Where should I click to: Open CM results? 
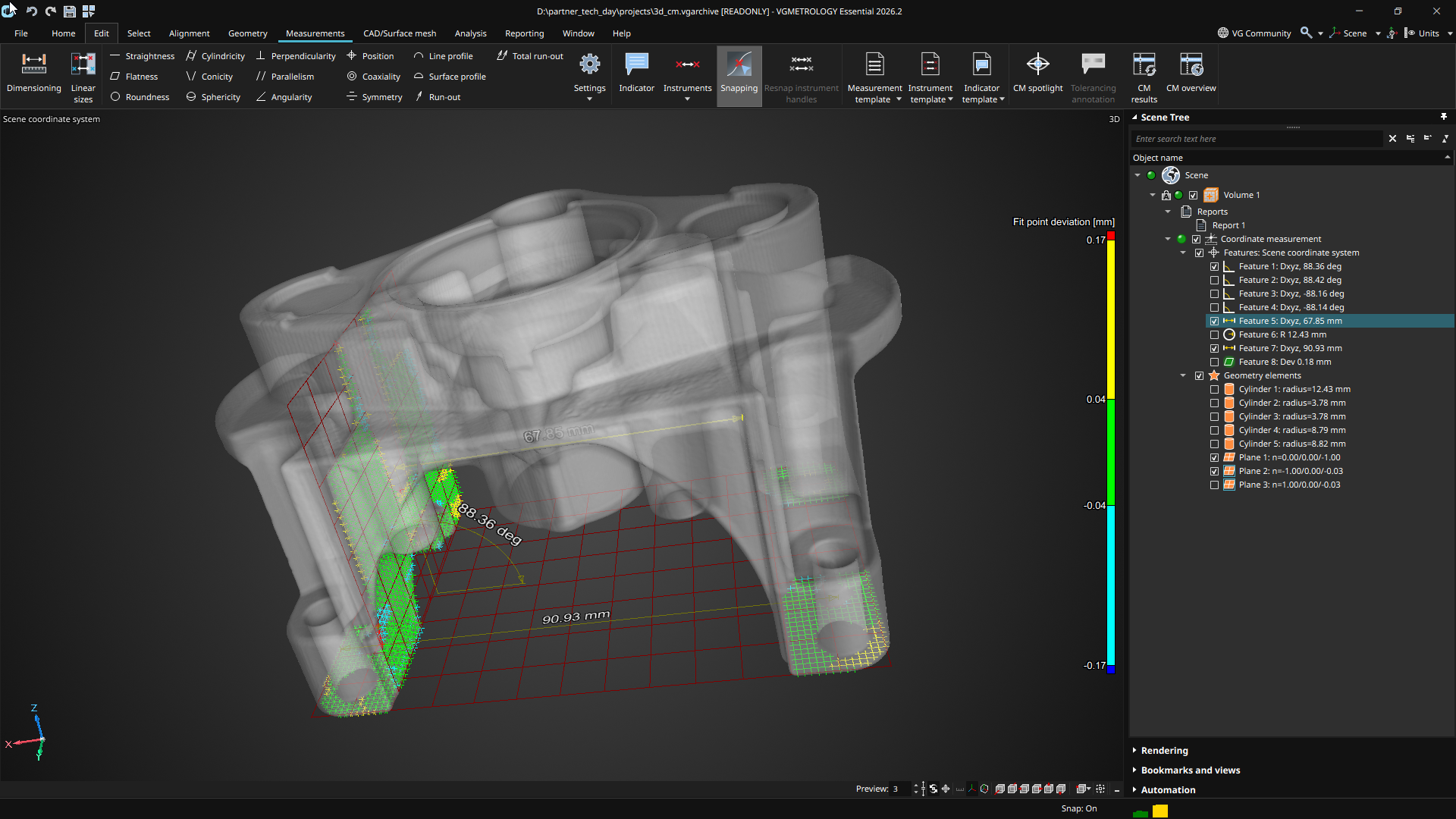click(1144, 78)
